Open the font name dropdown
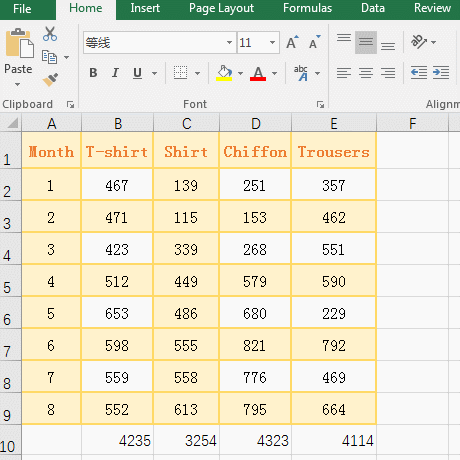Viewport: 460px width, 460px height. click(229, 43)
